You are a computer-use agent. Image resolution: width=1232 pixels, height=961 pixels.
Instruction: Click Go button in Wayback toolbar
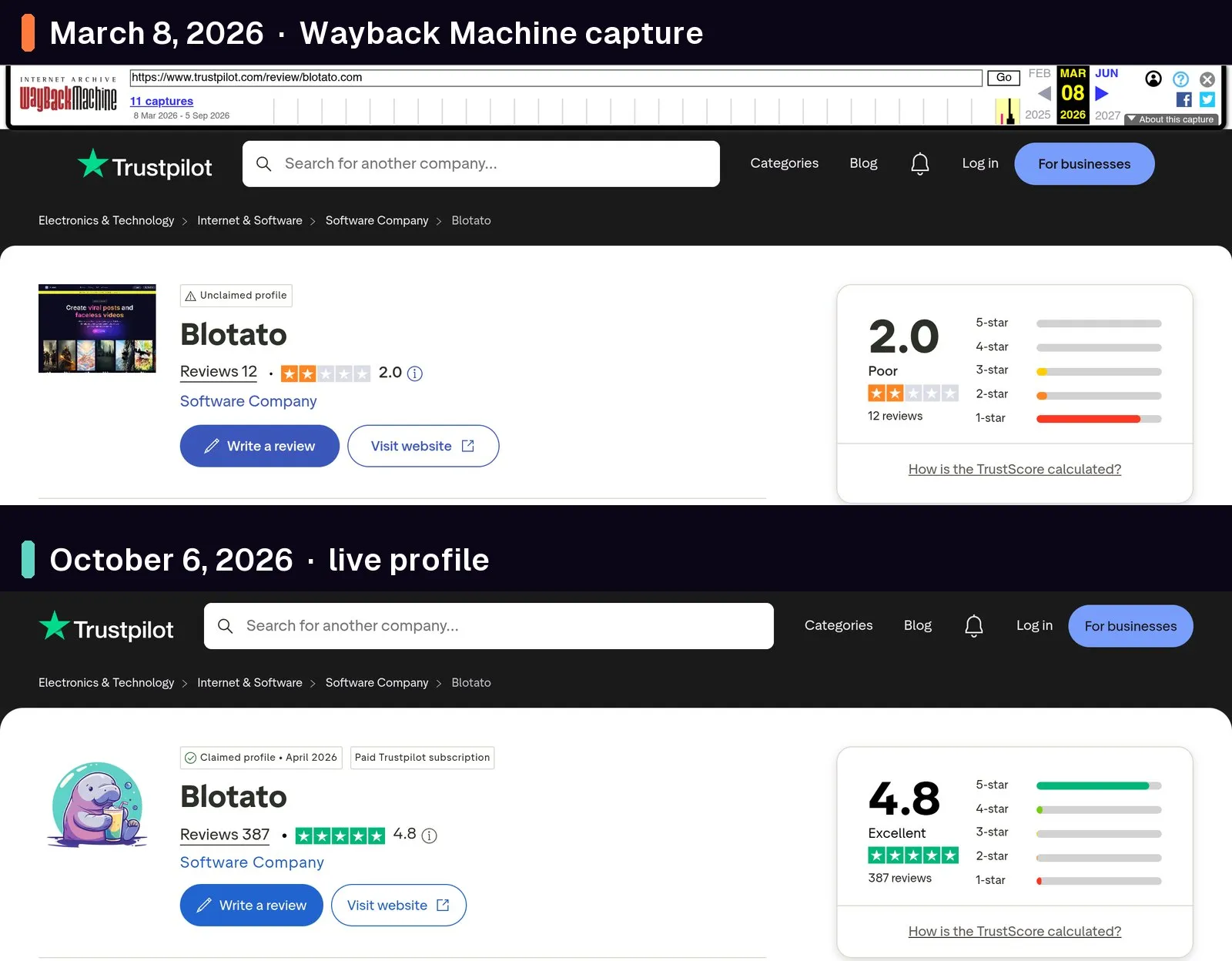click(1003, 77)
